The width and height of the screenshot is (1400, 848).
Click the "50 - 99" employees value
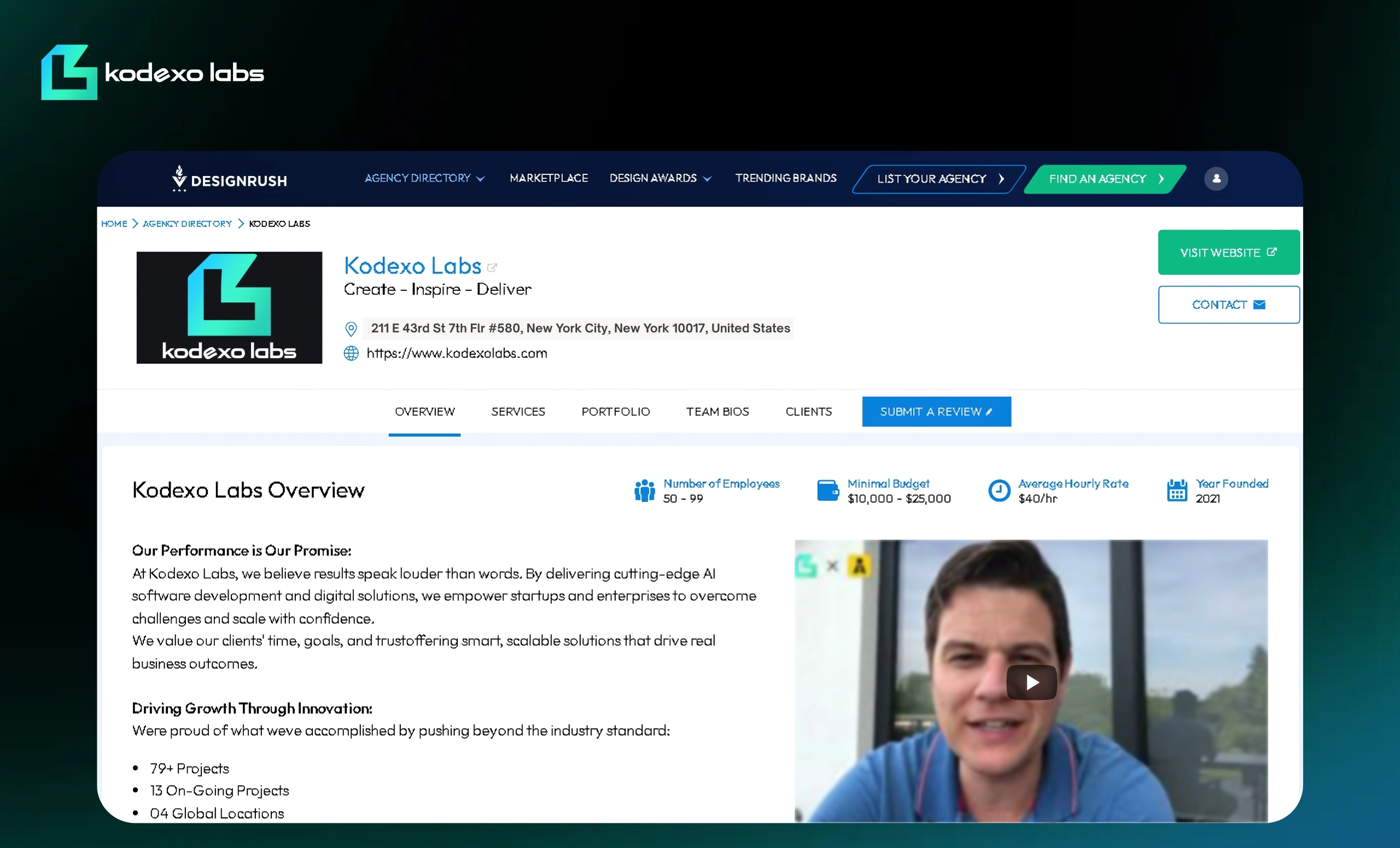(x=683, y=499)
